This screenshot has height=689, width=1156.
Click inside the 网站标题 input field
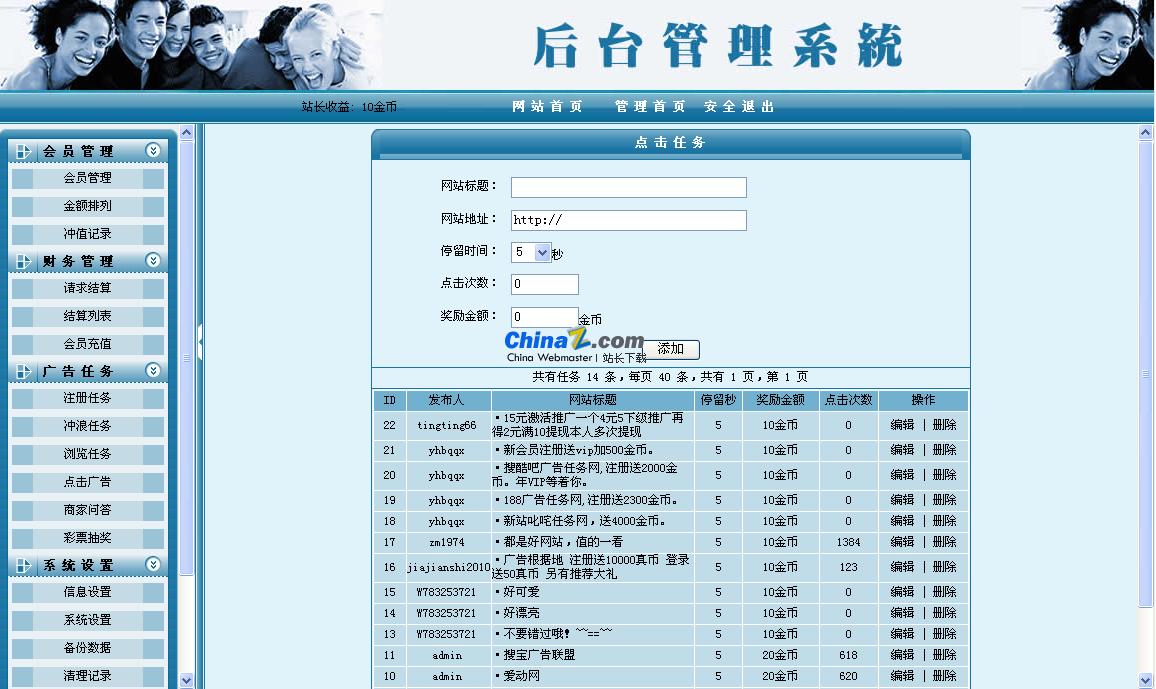click(x=628, y=187)
